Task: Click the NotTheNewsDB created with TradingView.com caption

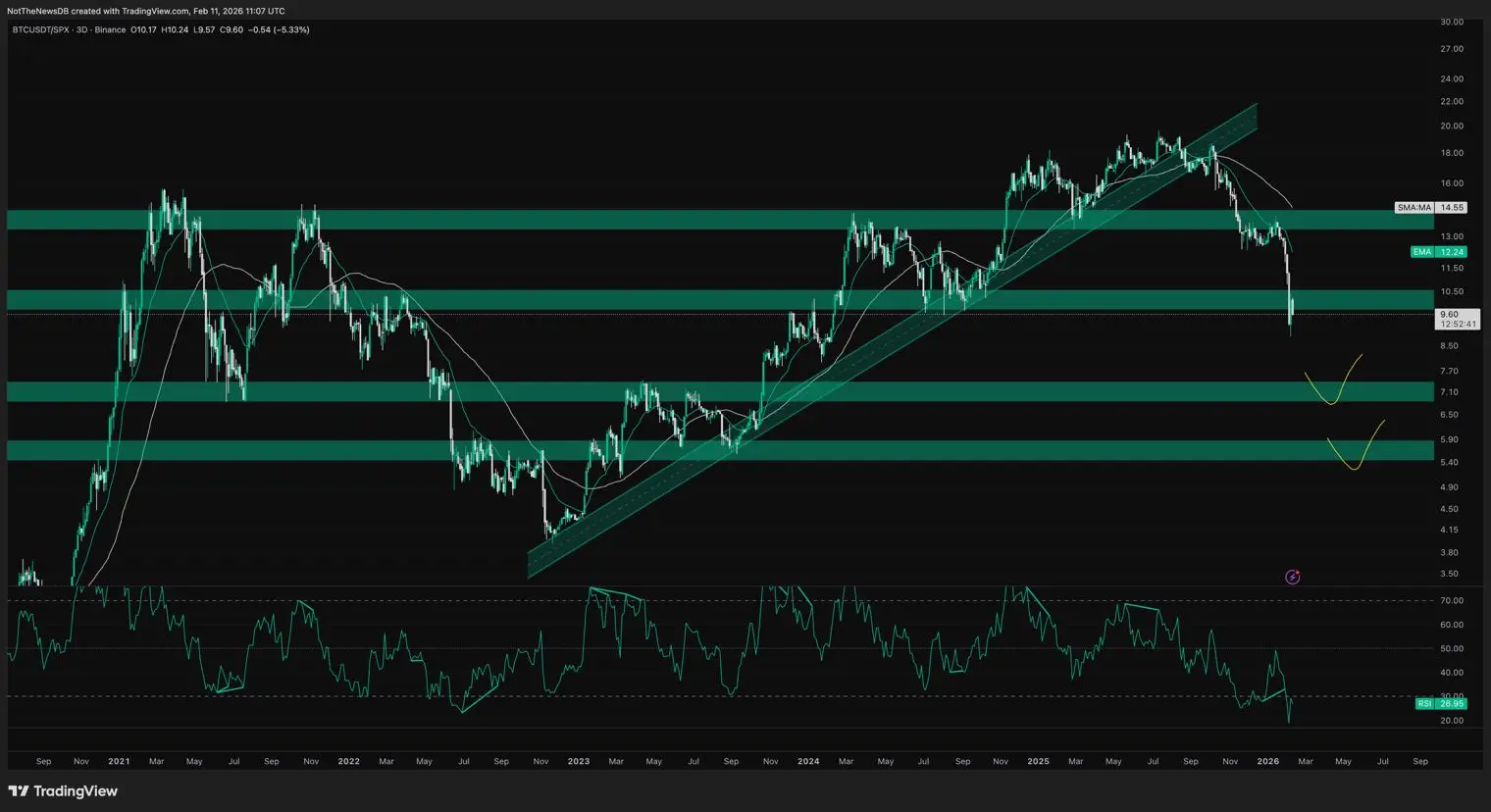Action: 146,11
